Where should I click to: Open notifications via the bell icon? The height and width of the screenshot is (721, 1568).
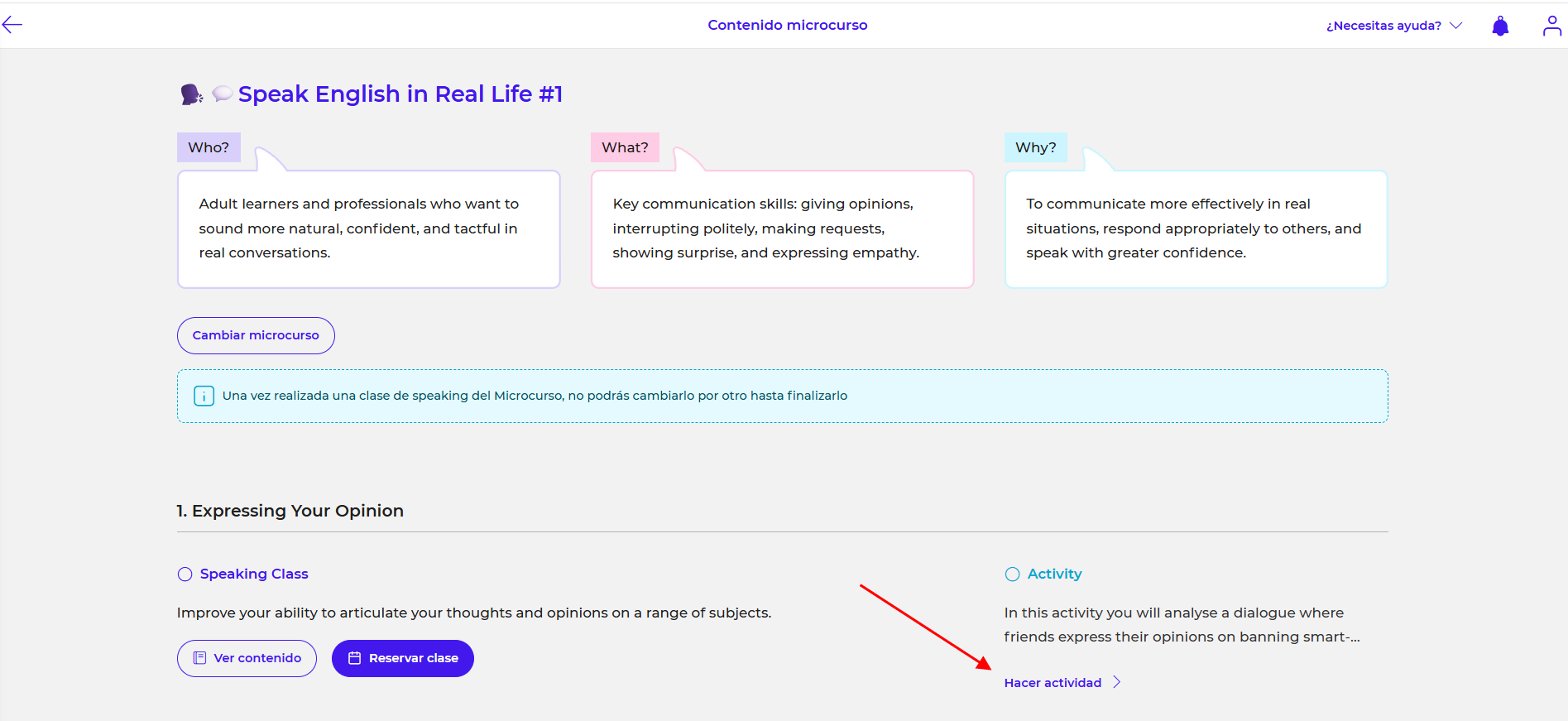click(1499, 26)
